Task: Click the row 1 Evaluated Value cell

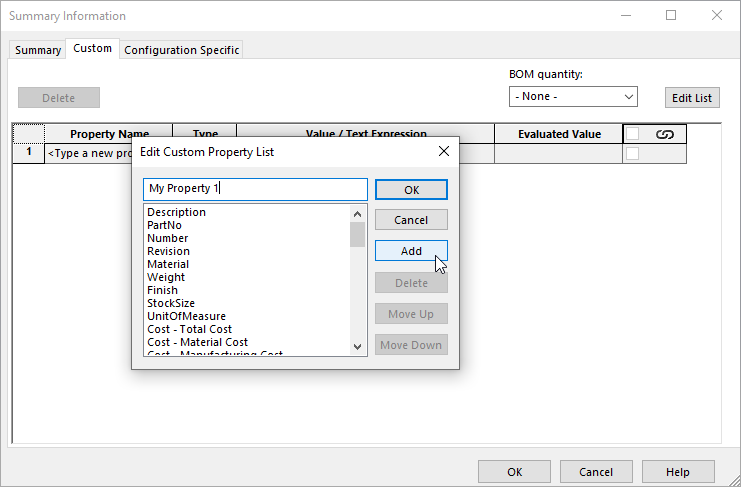Action: [x=559, y=154]
